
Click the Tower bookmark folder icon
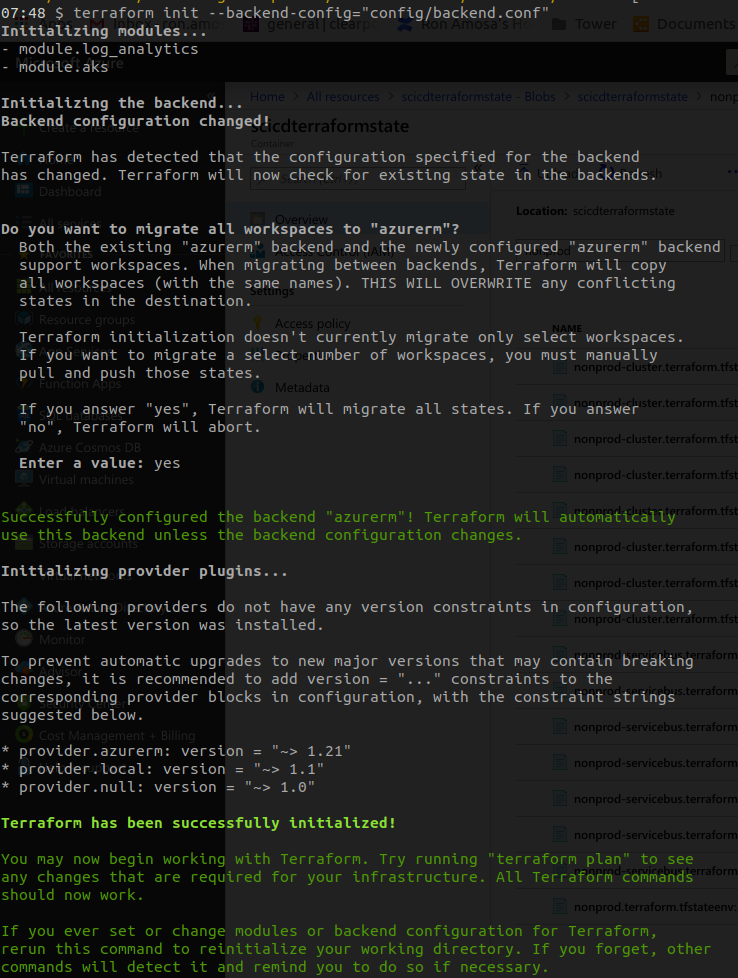(x=559, y=24)
